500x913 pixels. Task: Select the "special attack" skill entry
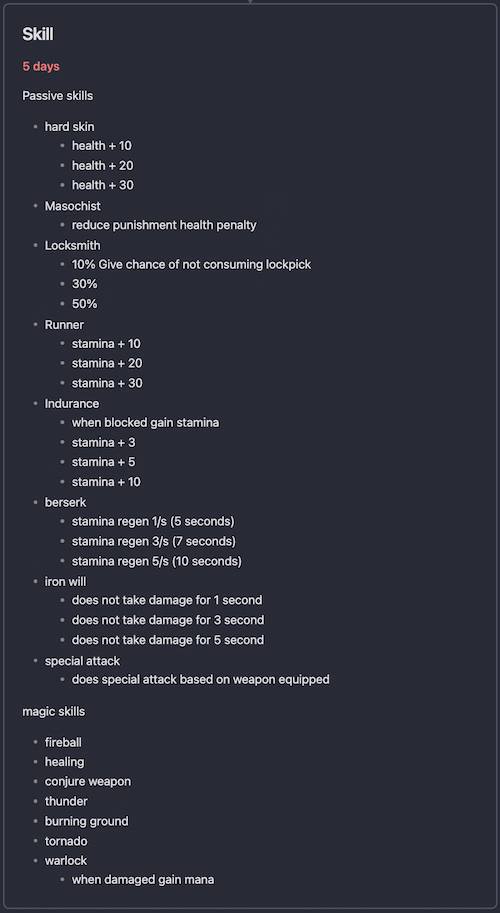[83, 661]
